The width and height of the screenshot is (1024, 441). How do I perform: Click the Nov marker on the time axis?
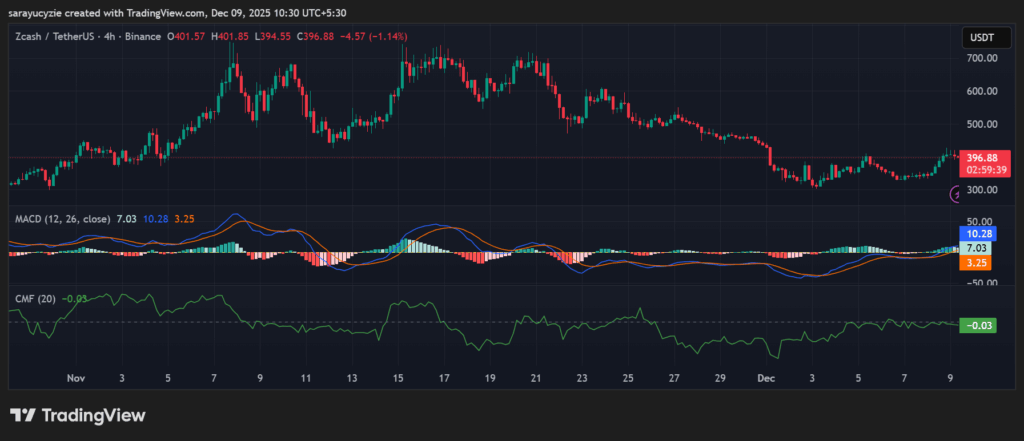tap(76, 379)
